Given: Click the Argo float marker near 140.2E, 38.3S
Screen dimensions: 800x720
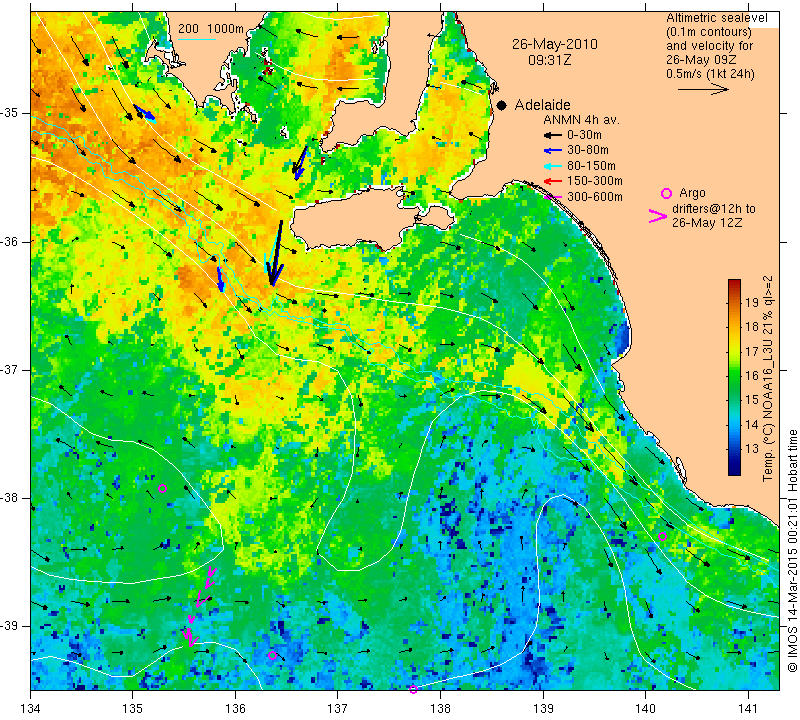Looking at the screenshot, I should (662, 536).
